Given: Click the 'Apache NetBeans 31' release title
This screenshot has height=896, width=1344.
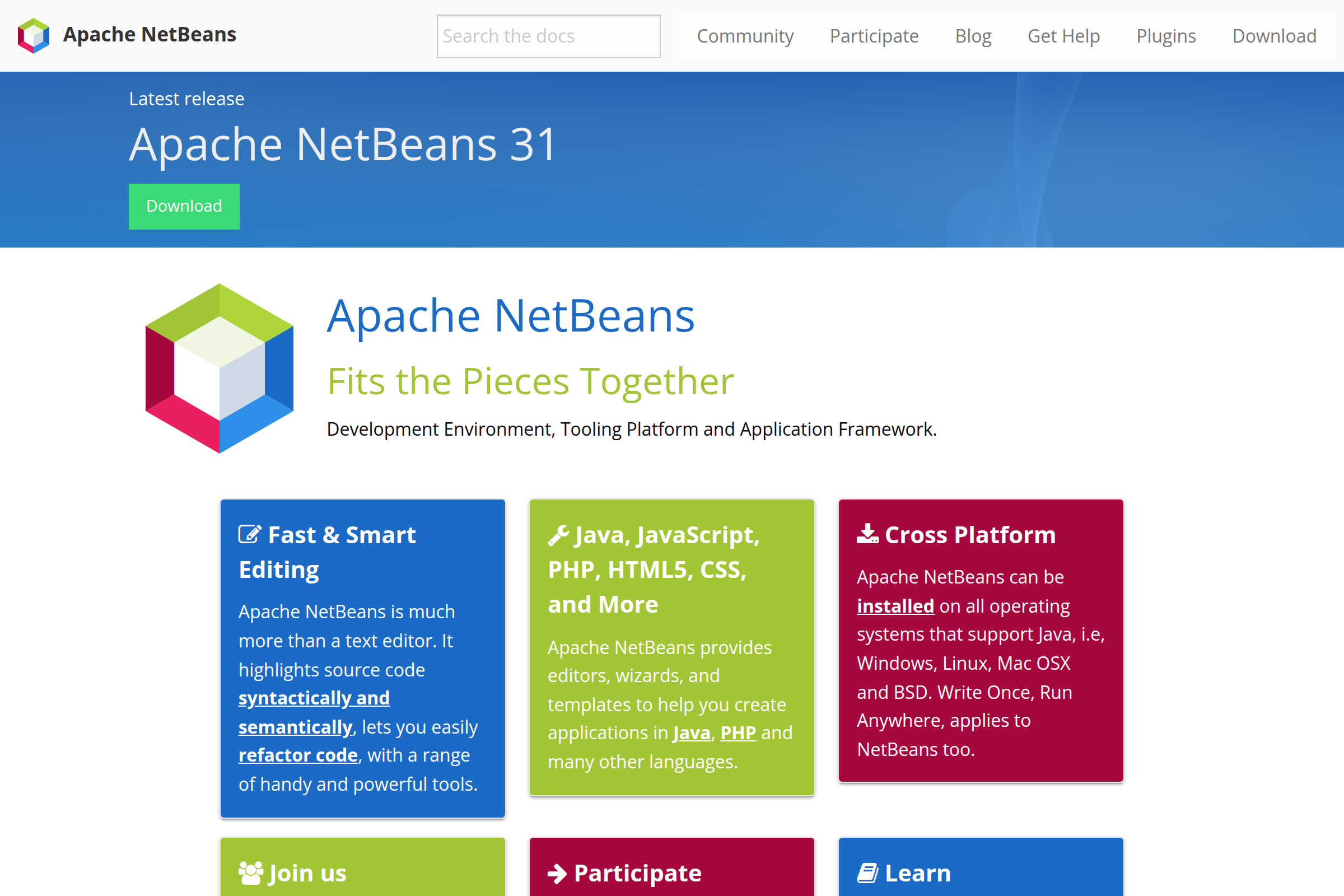Looking at the screenshot, I should point(343,144).
